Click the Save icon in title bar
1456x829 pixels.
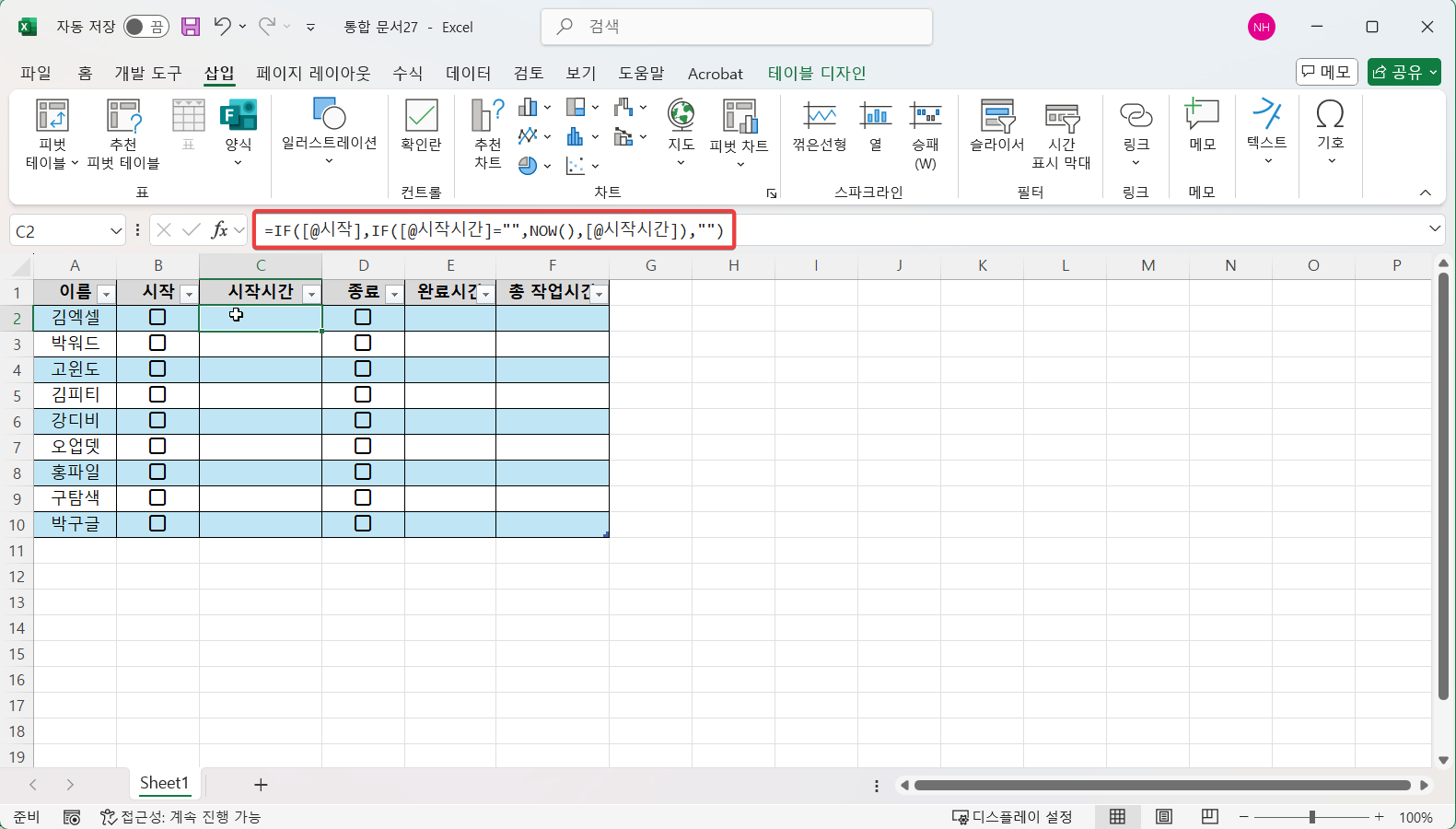190,27
